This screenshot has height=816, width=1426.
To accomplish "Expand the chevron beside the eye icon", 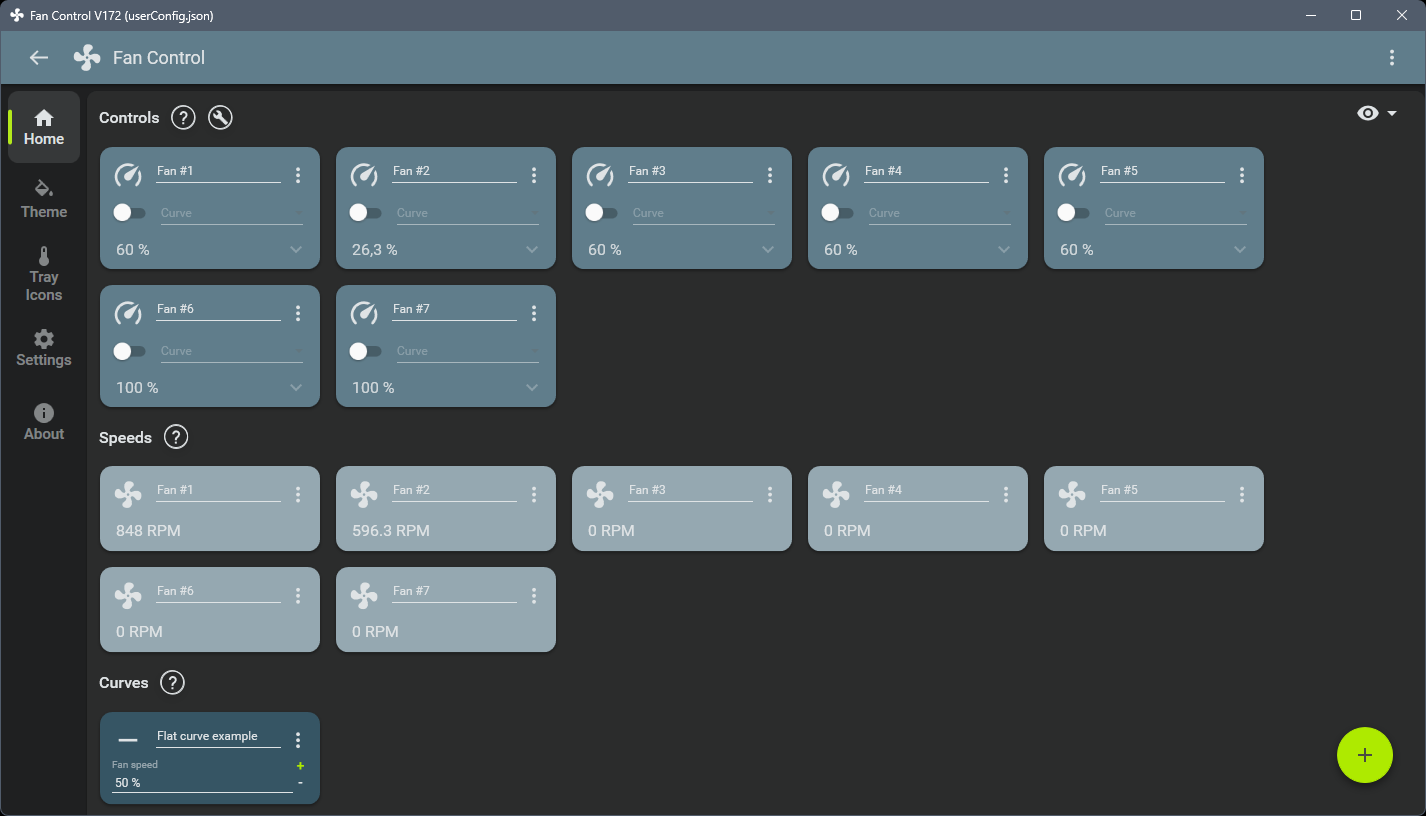I will 1390,113.
